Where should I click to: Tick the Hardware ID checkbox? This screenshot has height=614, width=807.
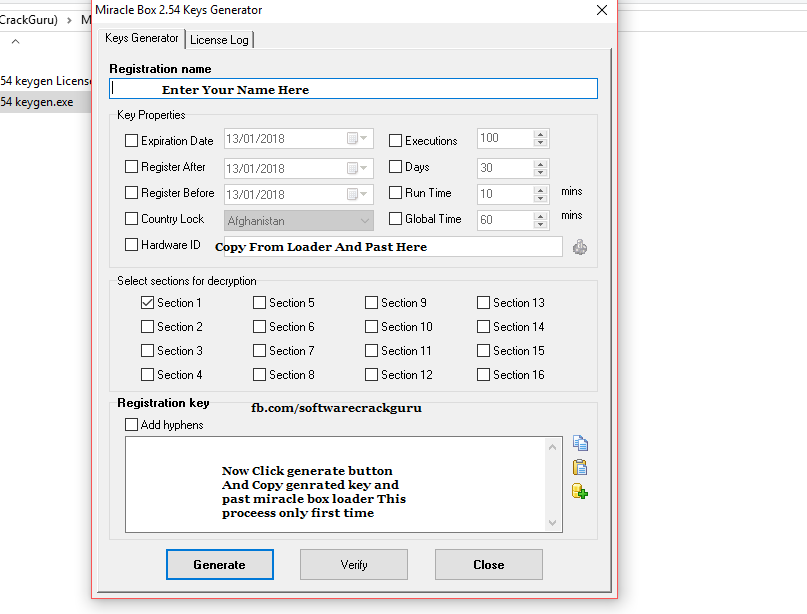pyautogui.click(x=132, y=244)
